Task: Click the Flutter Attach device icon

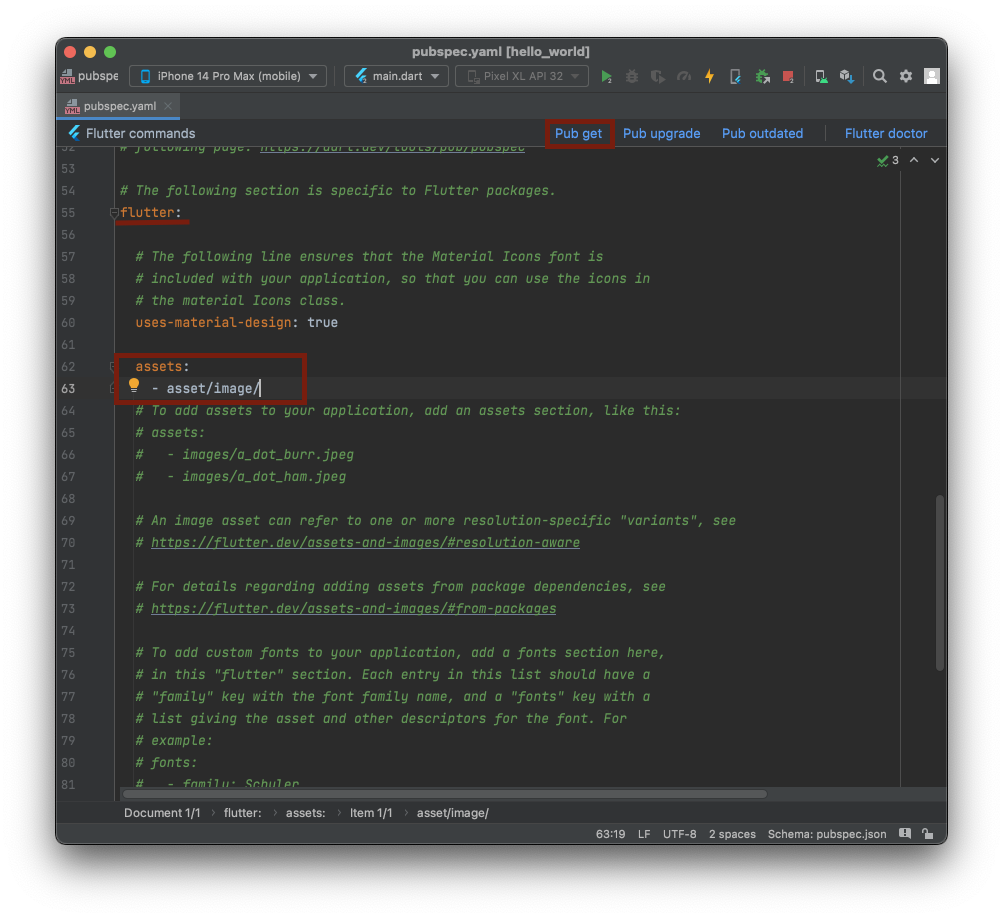Action: pyautogui.click(x=736, y=77)
